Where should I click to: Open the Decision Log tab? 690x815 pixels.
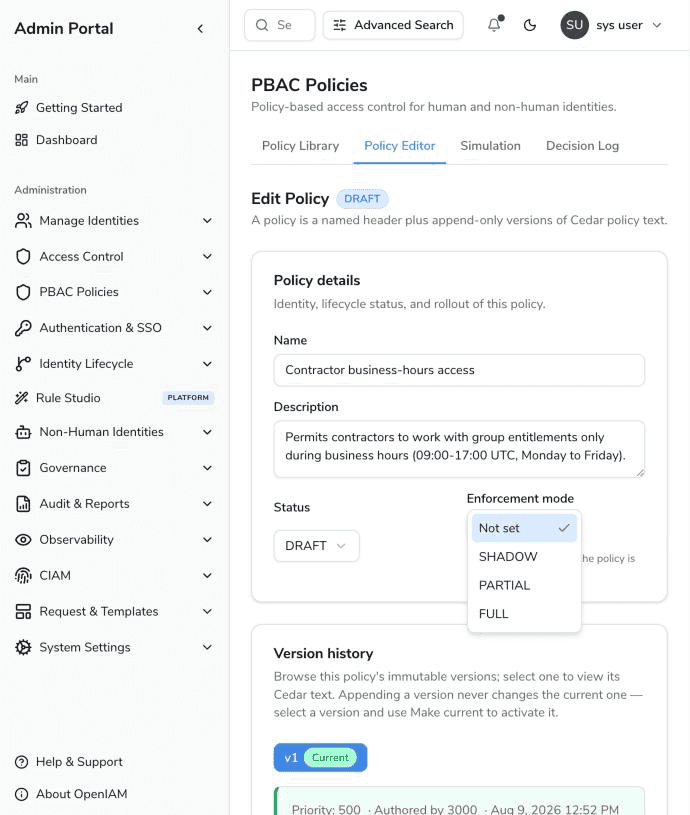[582, 146]
